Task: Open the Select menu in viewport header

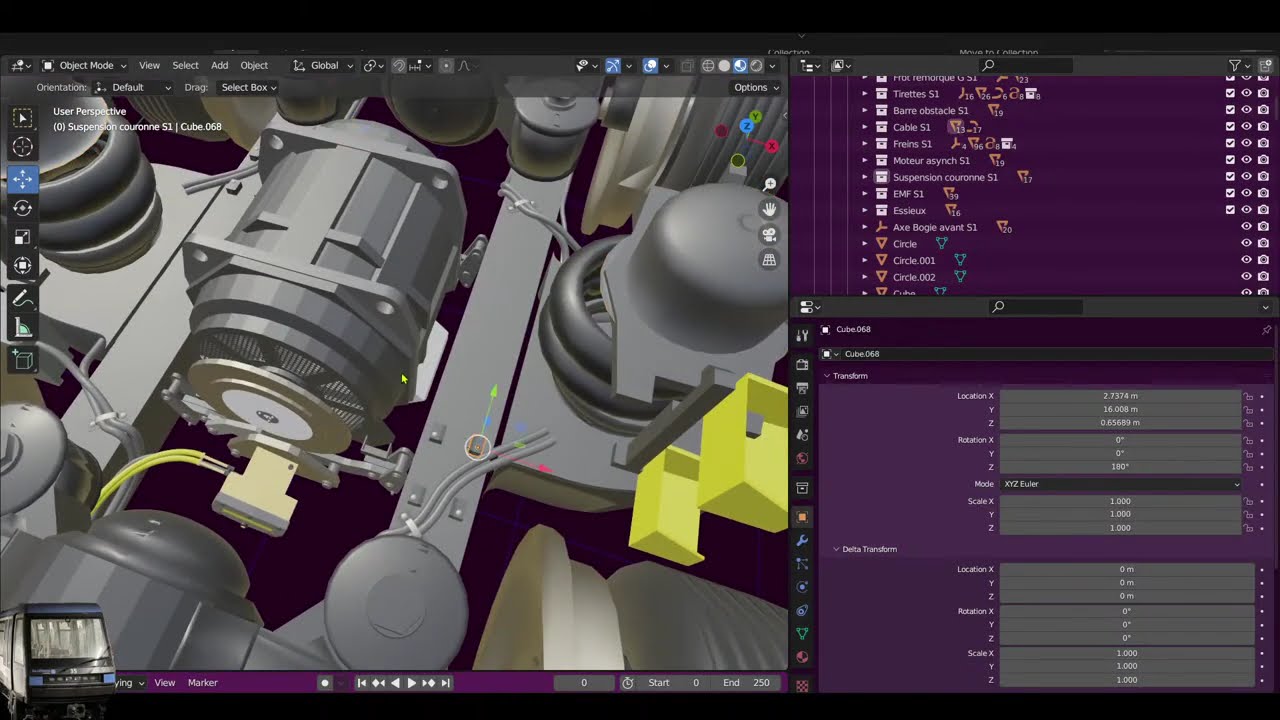Action: coord(185,65)
